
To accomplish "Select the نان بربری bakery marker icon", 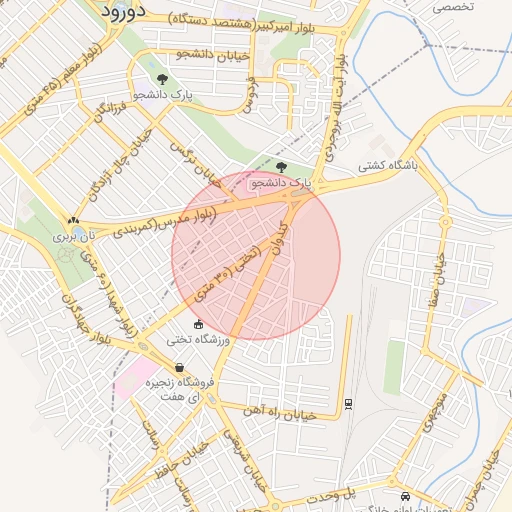I will coord(73,220).
